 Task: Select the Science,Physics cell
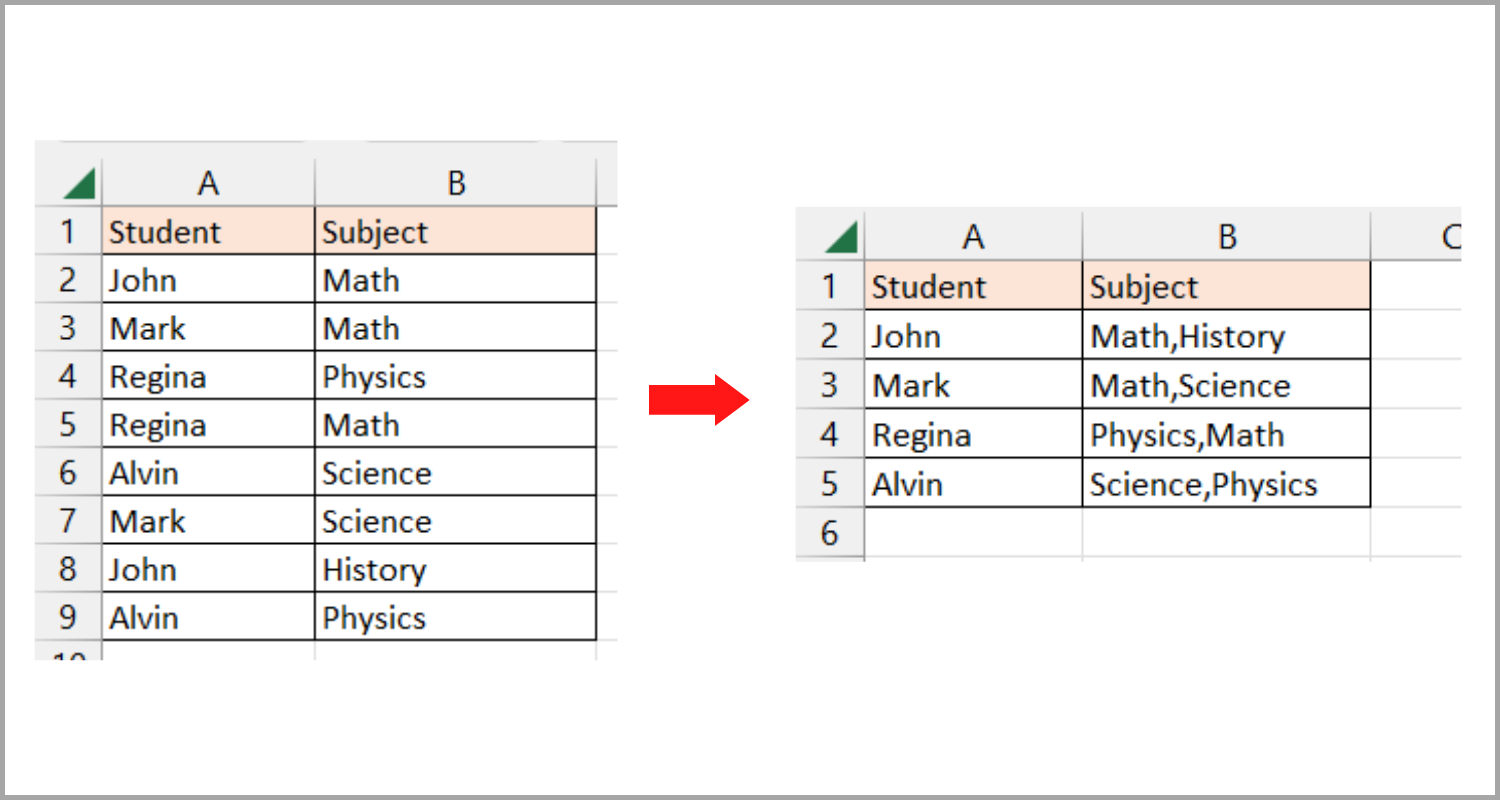[x=1226, y=484]
